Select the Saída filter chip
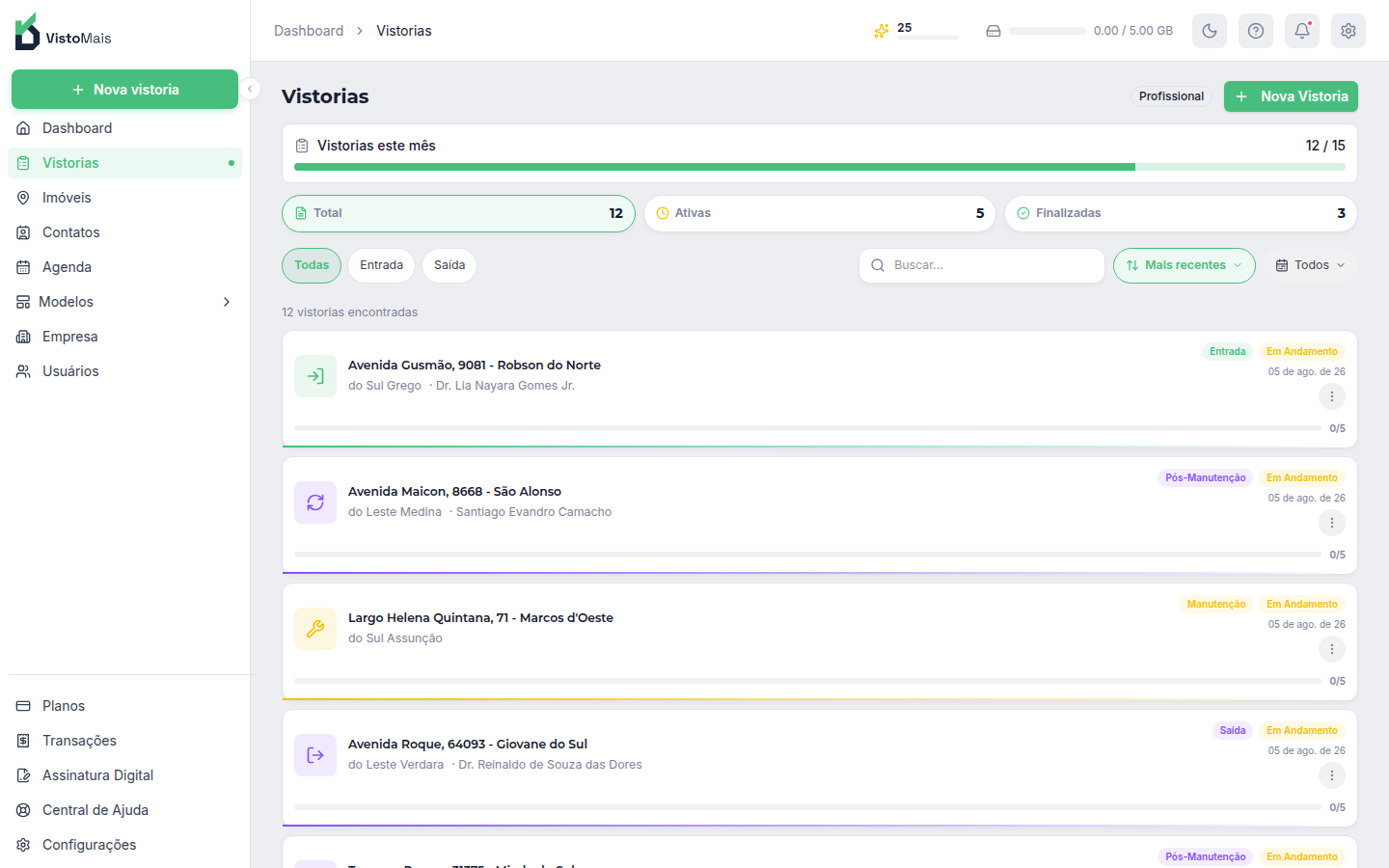Image resolution: width=1389 pixels, height=868 pixels. 449,265
